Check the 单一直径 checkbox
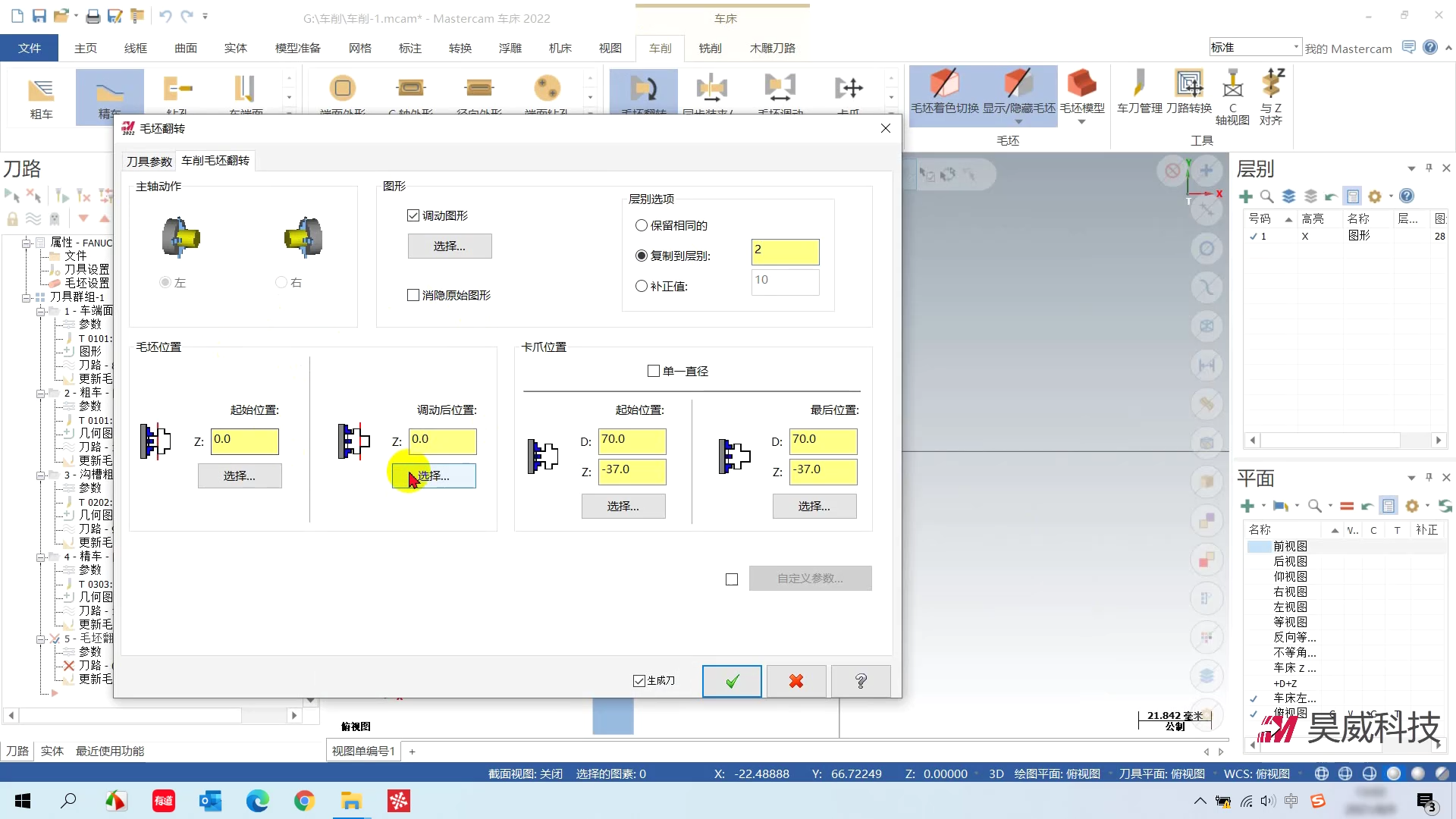 pos(654,371)
